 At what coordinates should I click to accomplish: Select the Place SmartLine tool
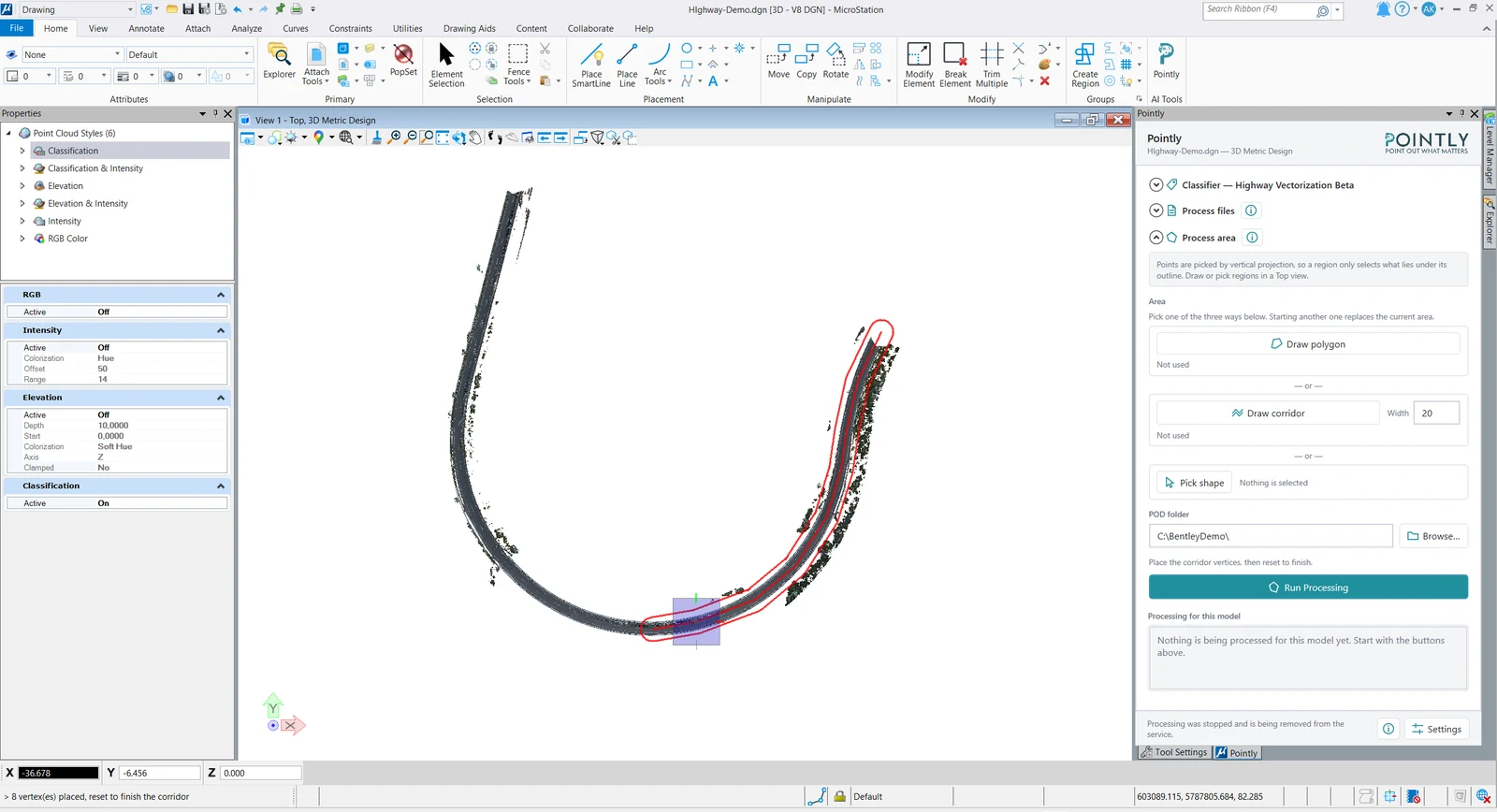[x=591, y=65]
